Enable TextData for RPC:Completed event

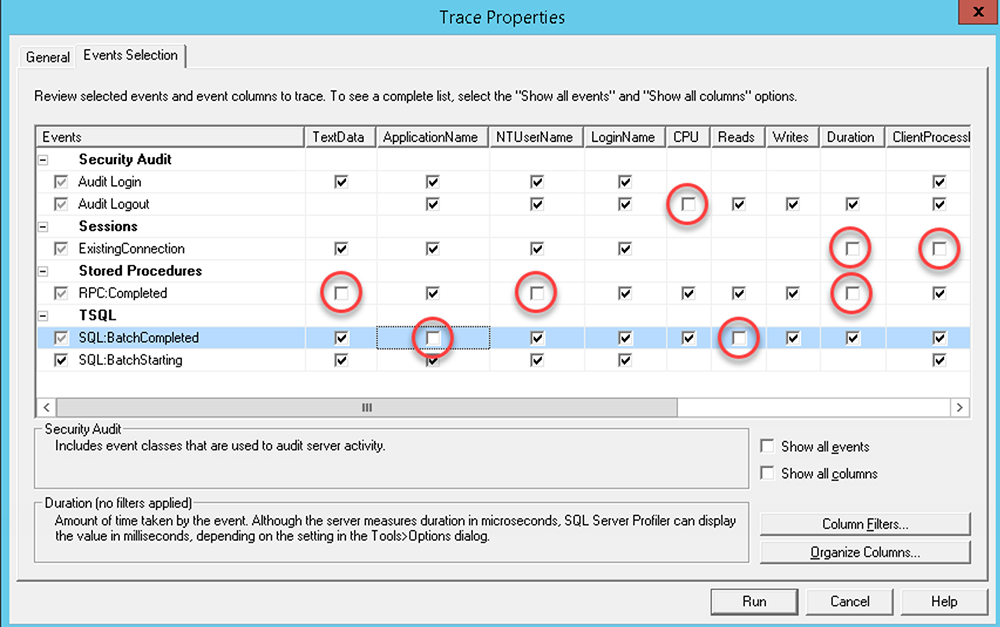(x=340, y=292)
